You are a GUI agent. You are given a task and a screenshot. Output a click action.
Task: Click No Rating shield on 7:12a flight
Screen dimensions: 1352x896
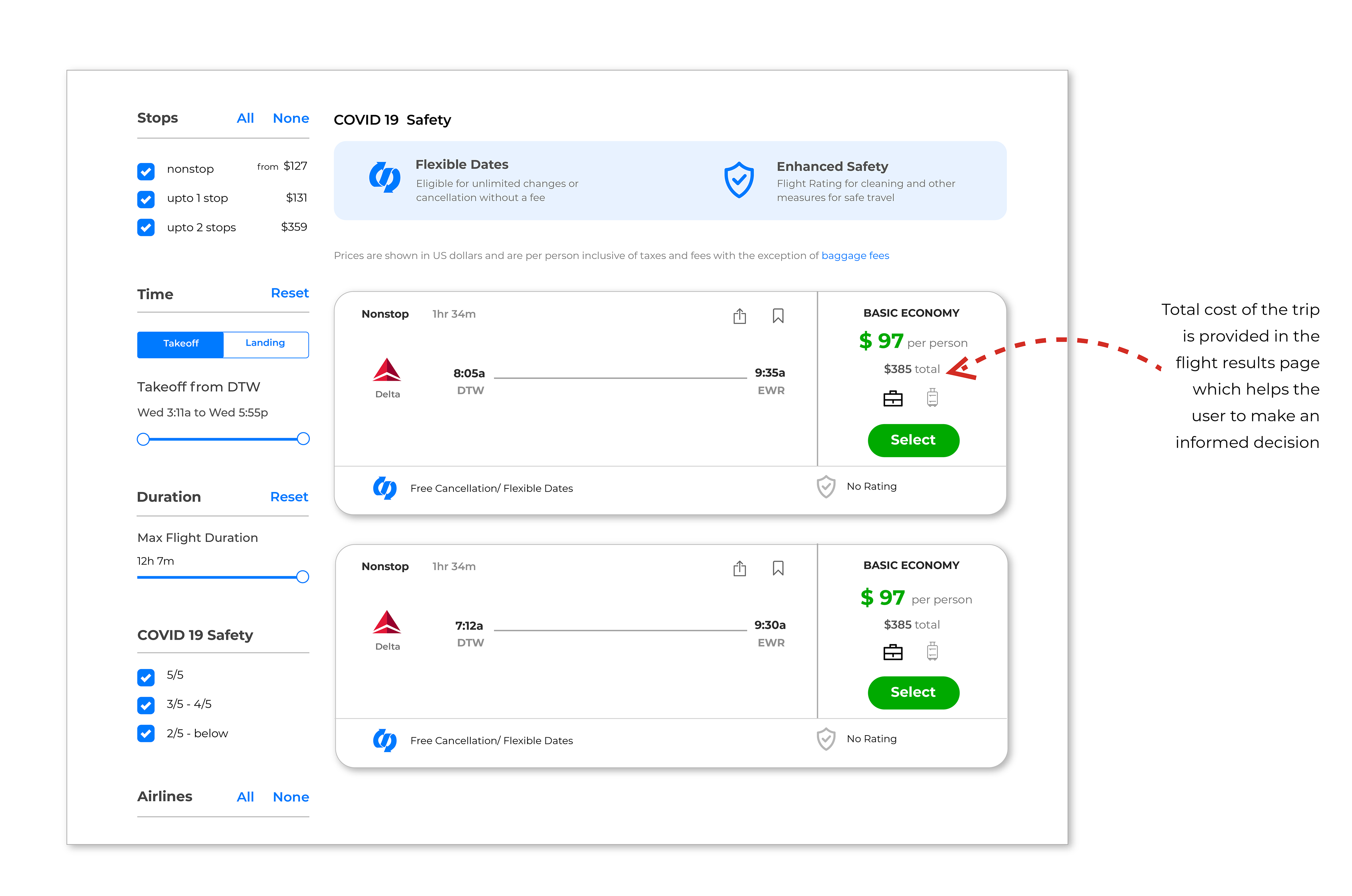826,739
